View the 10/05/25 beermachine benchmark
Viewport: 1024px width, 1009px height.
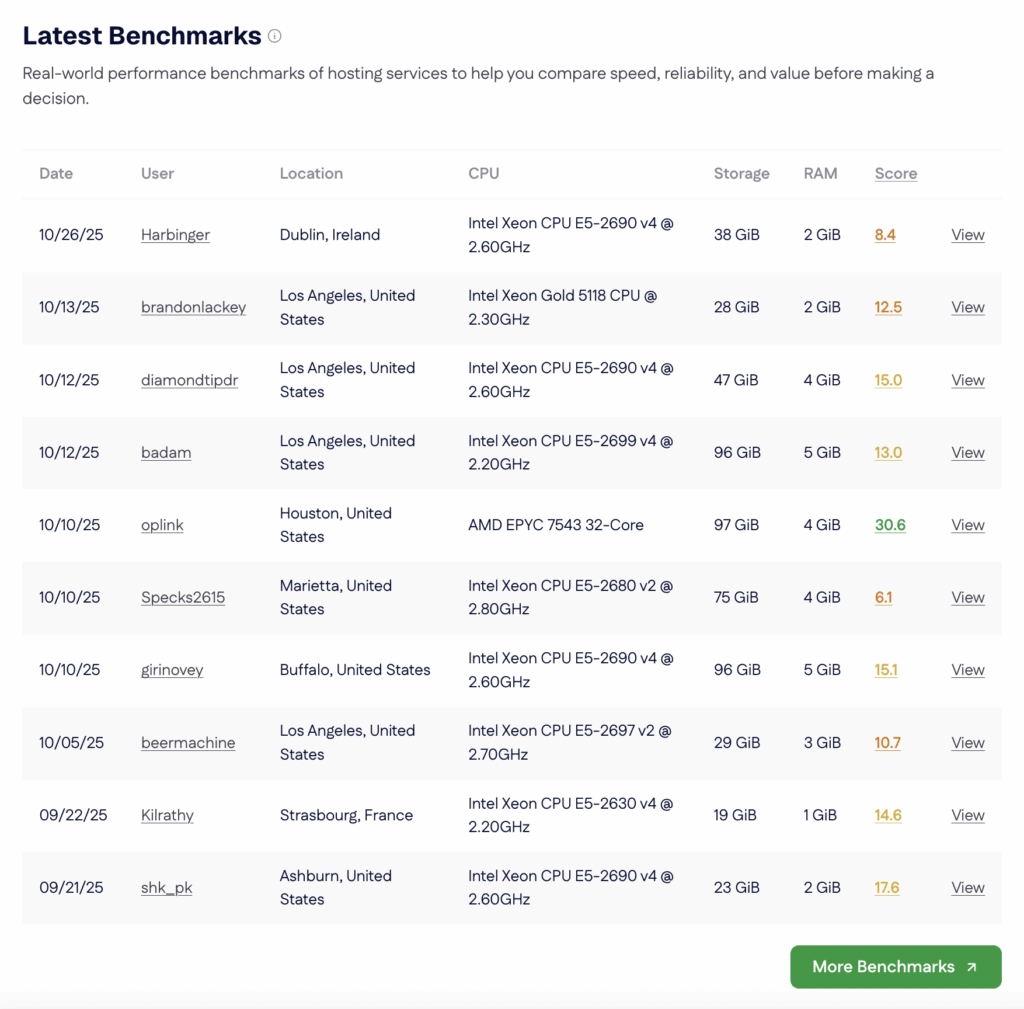tap(967, 742)
